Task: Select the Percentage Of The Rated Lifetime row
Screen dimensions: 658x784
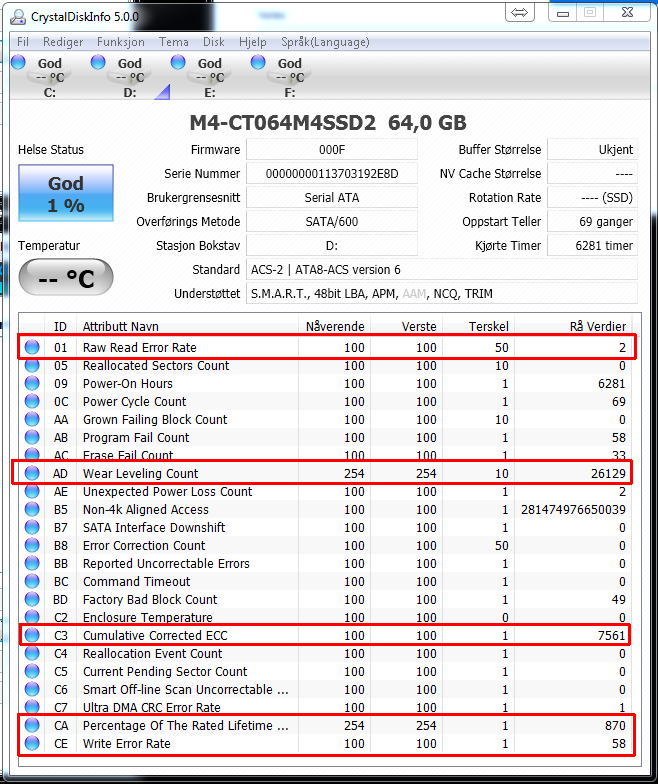Action: pos(325,725)
